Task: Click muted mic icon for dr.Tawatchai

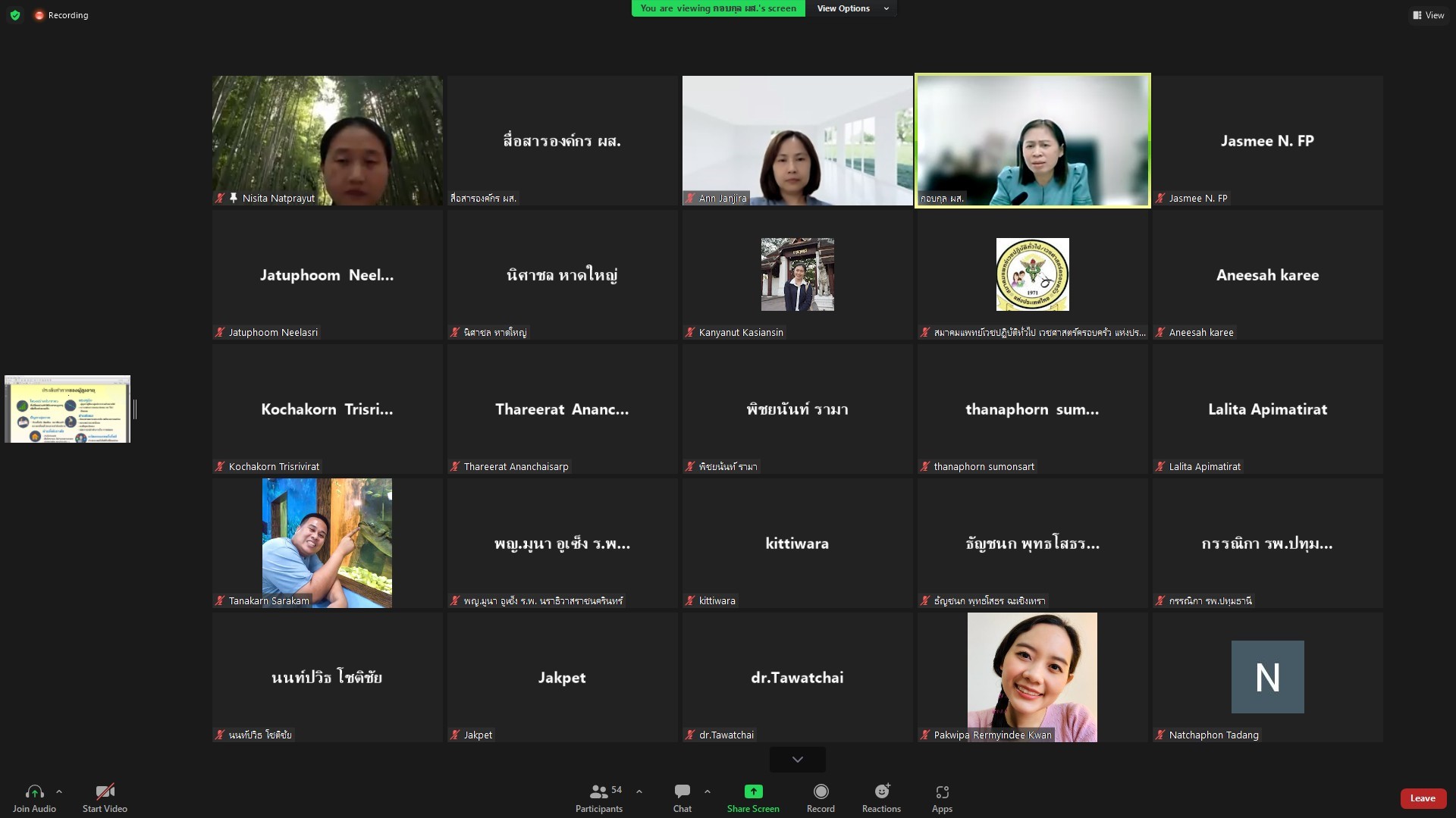Action: pyautogui.click(x=690, y=735)
